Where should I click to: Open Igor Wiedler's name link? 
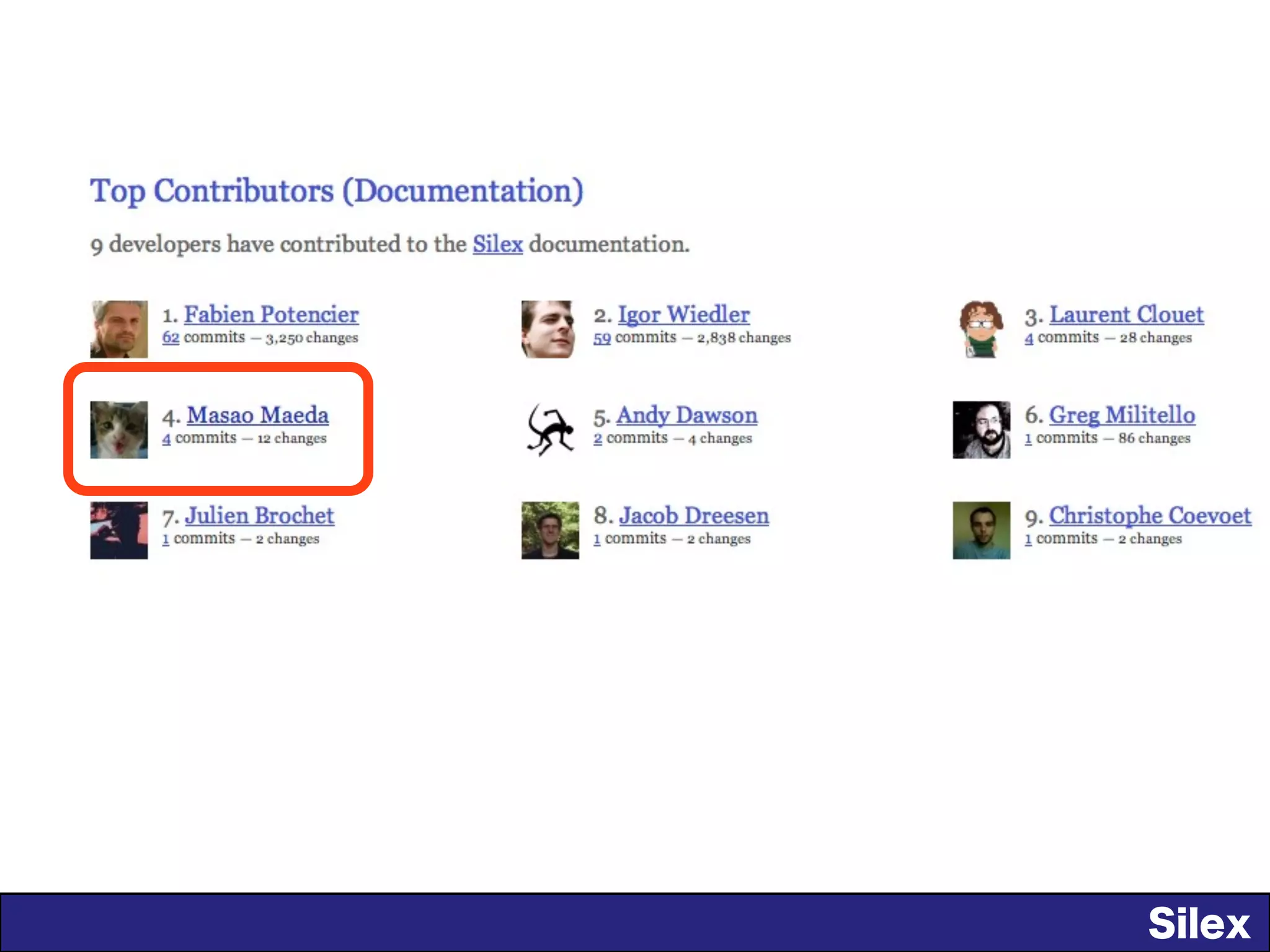coord(683,315)
